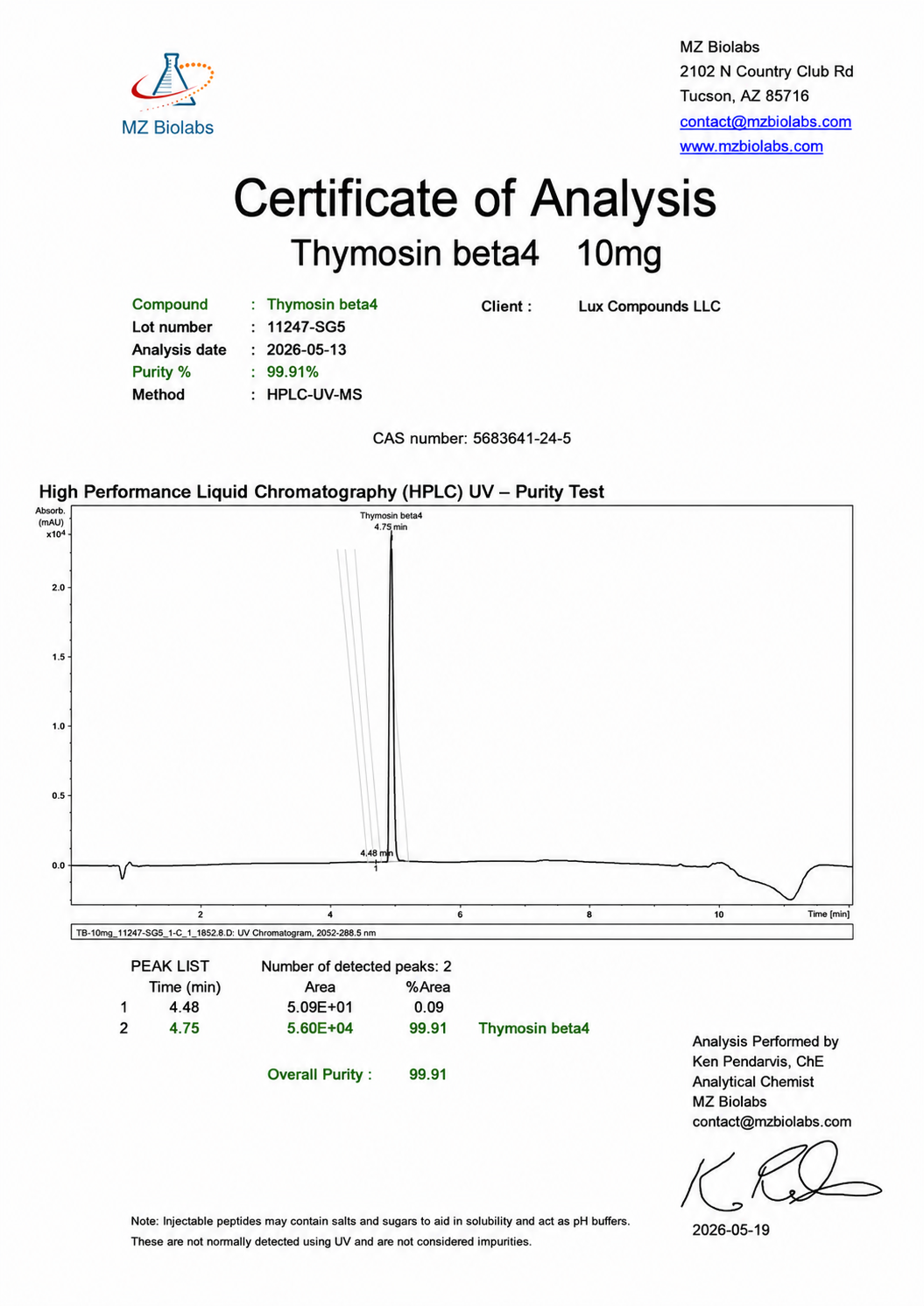Click the analysis date 2026-05-13
The image size is (924, 1306).
pyautogui.click(x=307, y=349)
